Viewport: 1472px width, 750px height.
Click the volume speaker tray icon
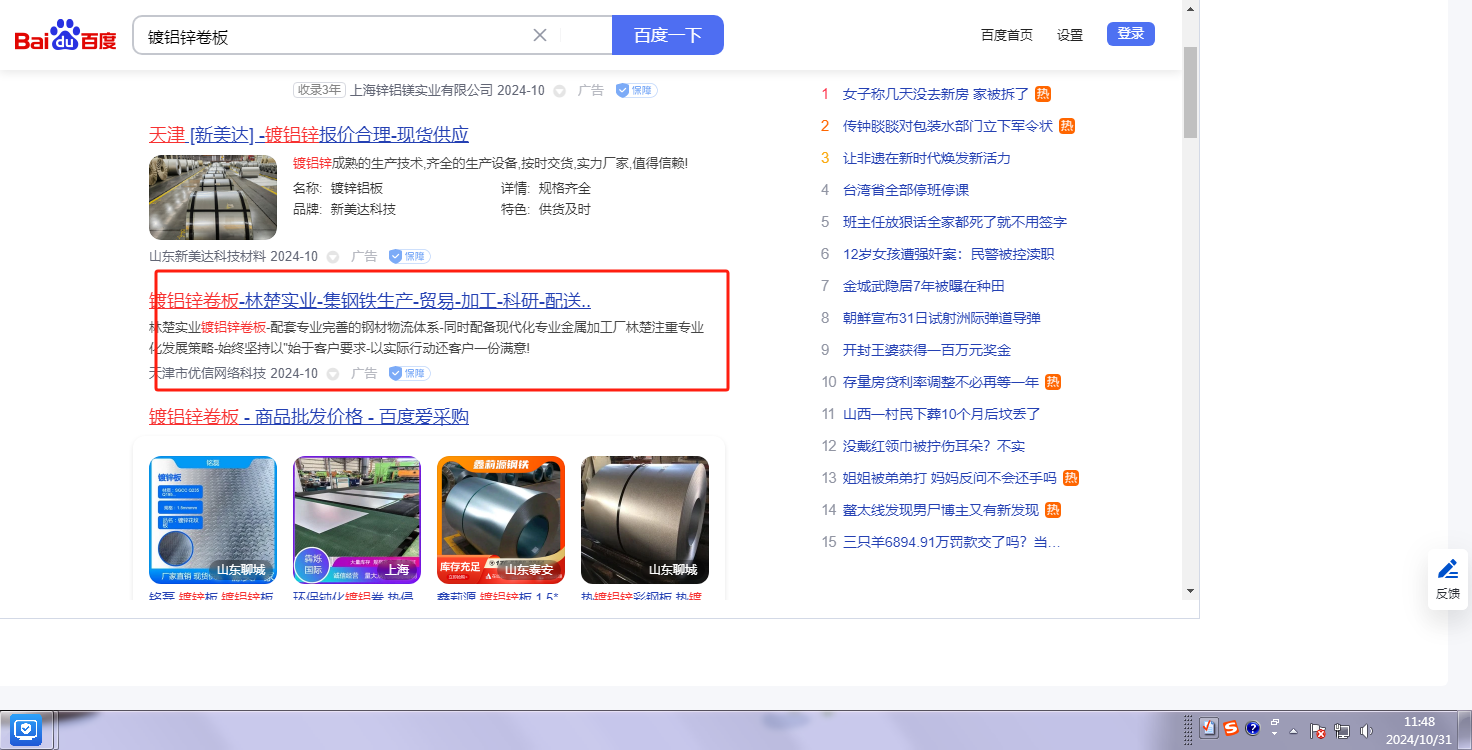1366,731
